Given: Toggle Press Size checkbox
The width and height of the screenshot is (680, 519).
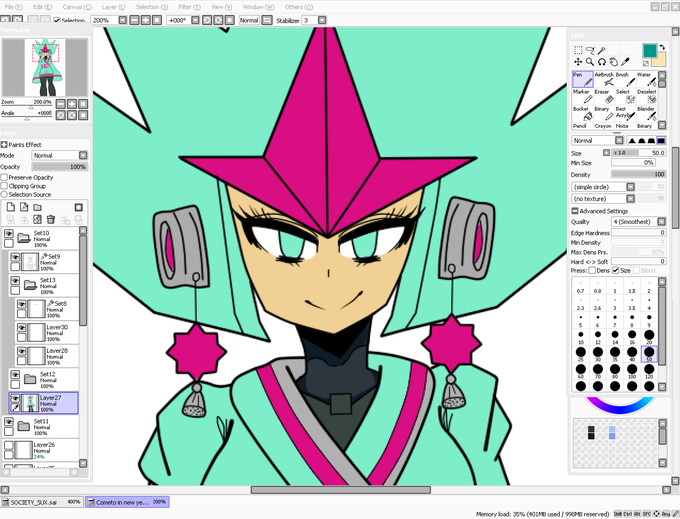Looking at the screenshot, I should click(x=615, y=271).
